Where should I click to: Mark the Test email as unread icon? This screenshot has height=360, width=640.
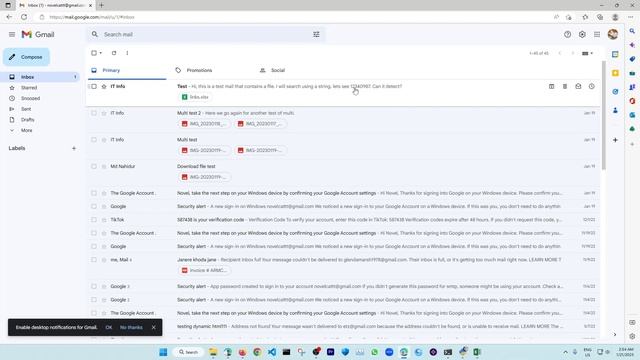578,87
